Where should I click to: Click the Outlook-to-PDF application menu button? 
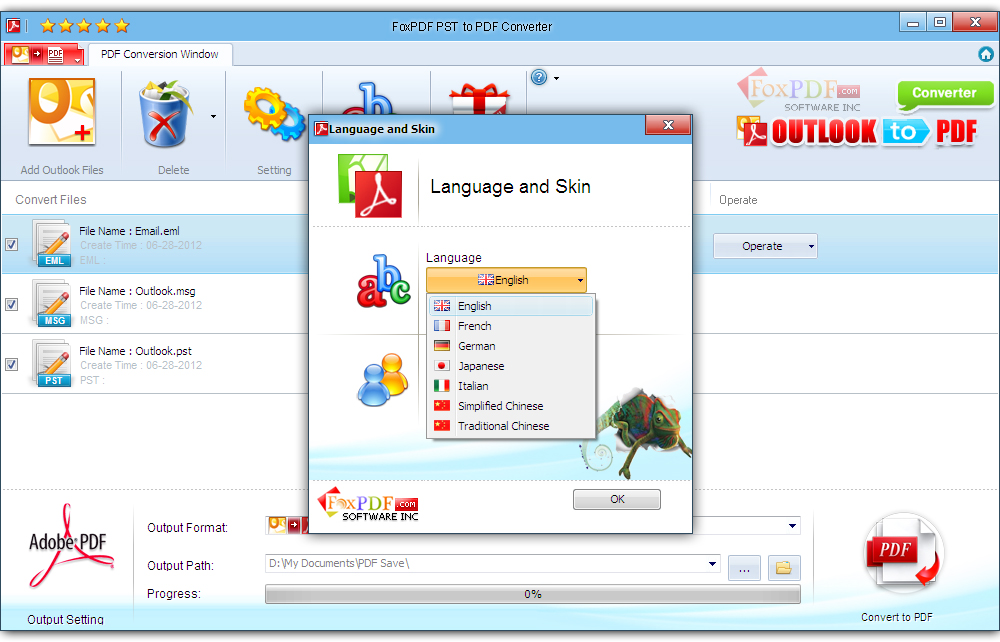[44, 55]
